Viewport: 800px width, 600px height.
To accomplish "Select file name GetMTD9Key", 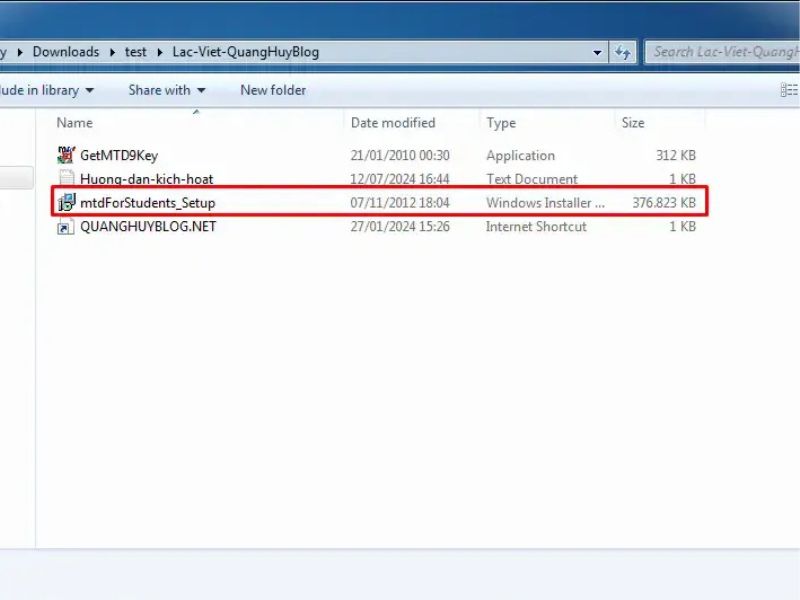I will (119, 156).
